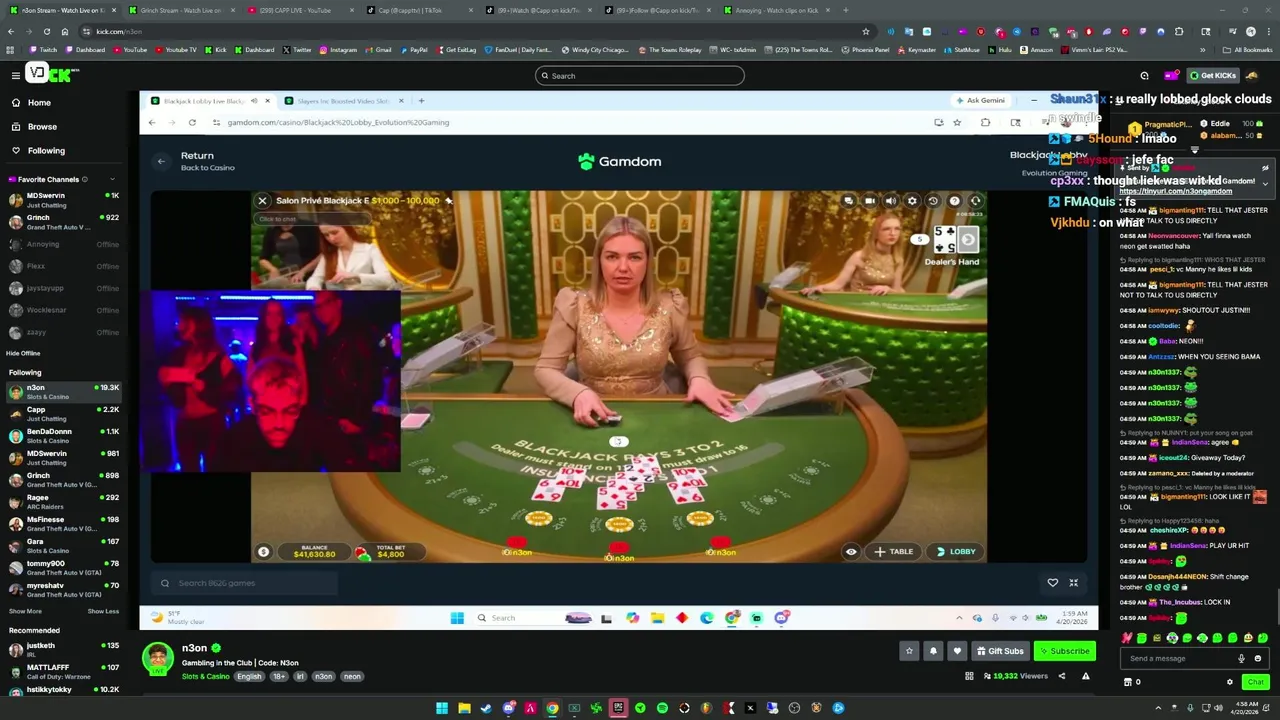
Task: Open Twitch bookmark in bookmarks bar
Action: coord(43,50)
